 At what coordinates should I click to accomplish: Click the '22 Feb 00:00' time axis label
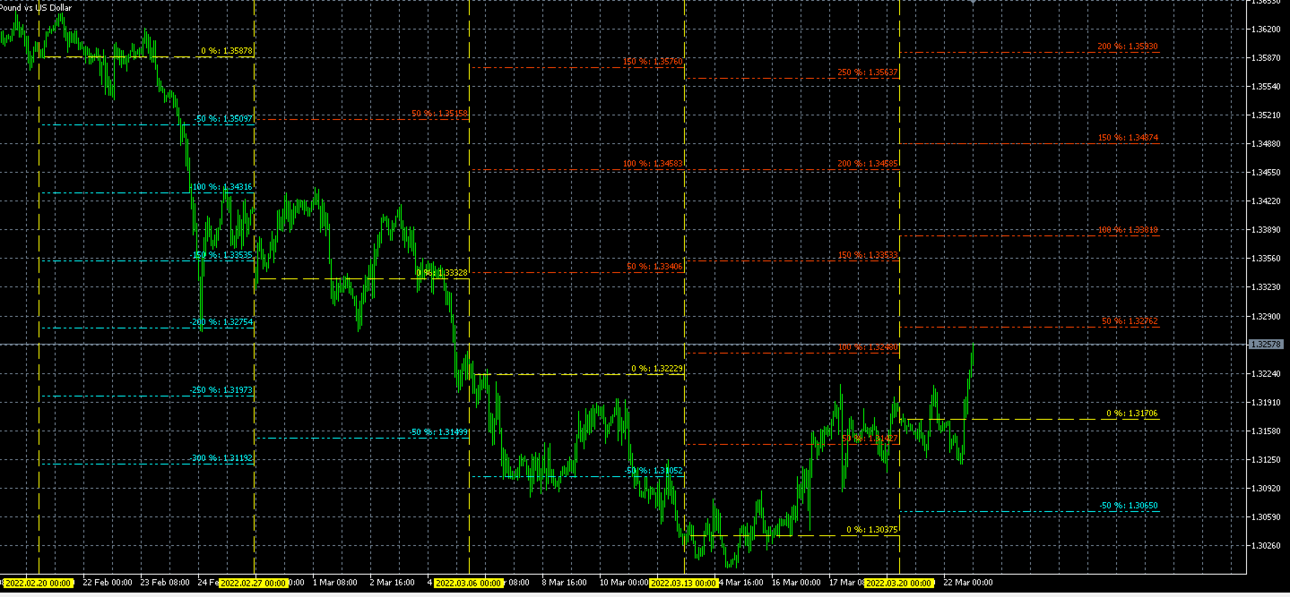click(107, 582)
